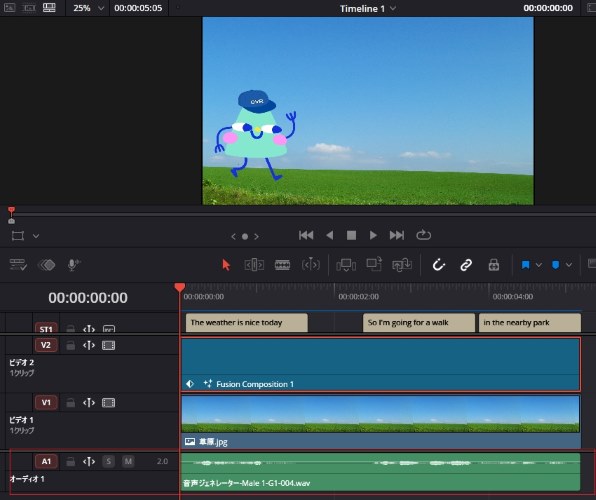Viewport: 596px width, 500px height.
Task: Go to first frame button
Action: pyautogui.click(x=306, y=235)
